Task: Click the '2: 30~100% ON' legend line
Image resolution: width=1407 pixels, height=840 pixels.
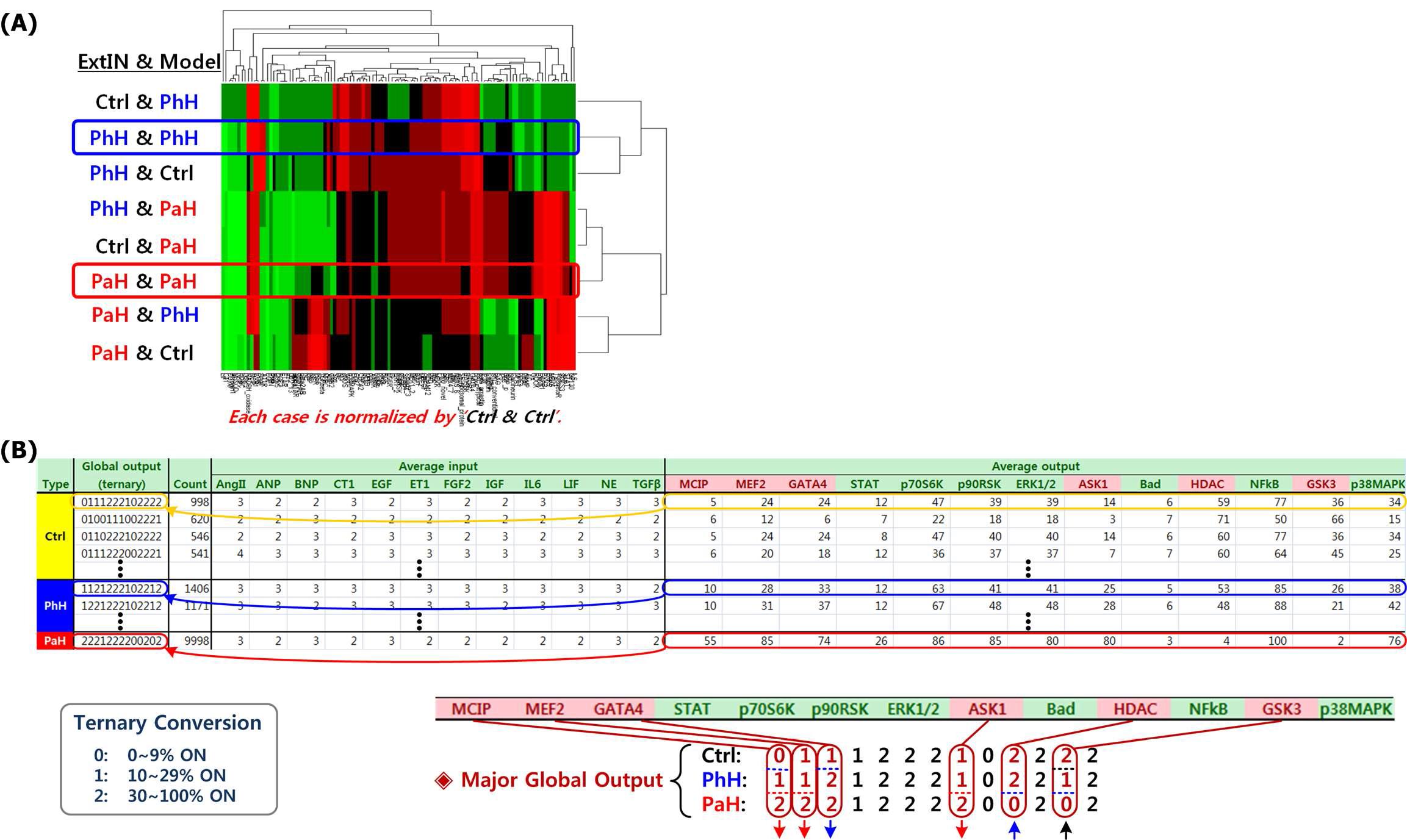Action: (165, 795)
